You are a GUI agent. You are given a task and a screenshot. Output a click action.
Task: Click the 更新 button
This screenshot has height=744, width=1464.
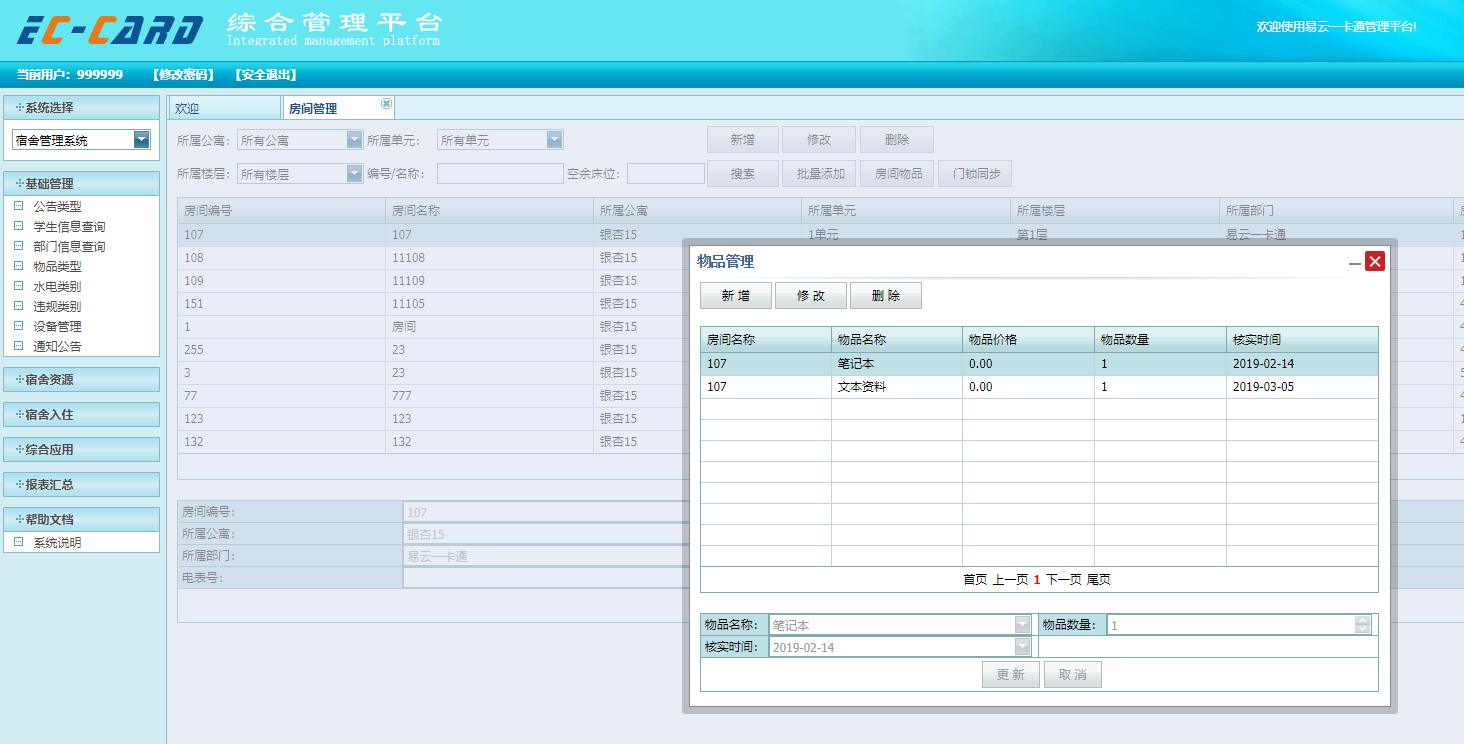tap(1011, 675)
